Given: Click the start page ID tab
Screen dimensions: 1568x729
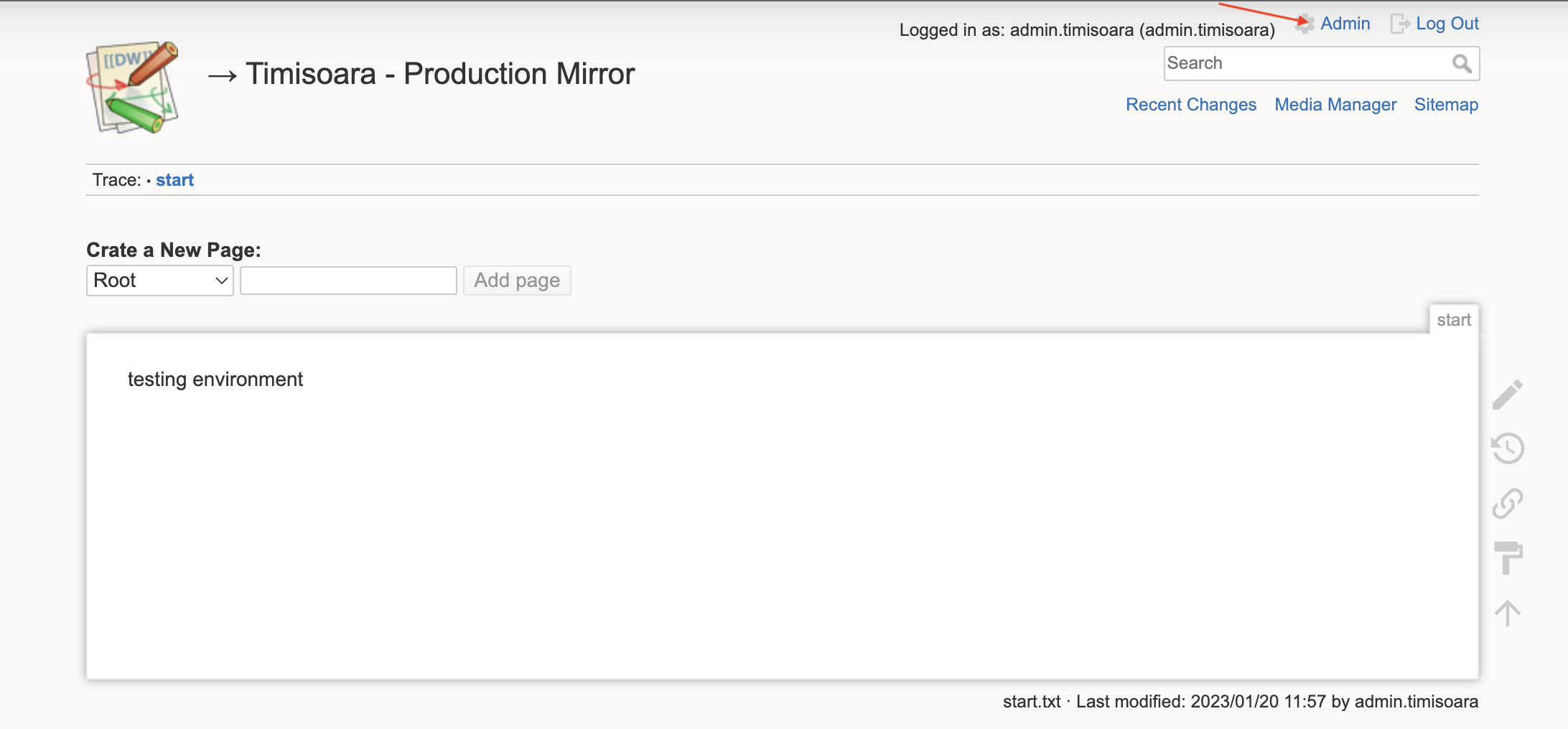Looking at the screenshot, I should [x=1453, y=320].
